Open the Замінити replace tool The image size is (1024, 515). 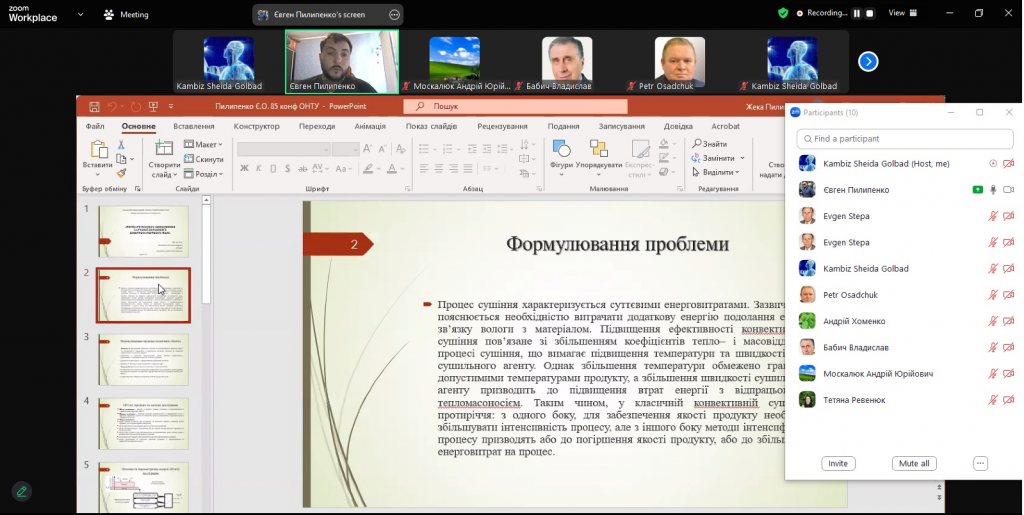click(x=718, y=158)
